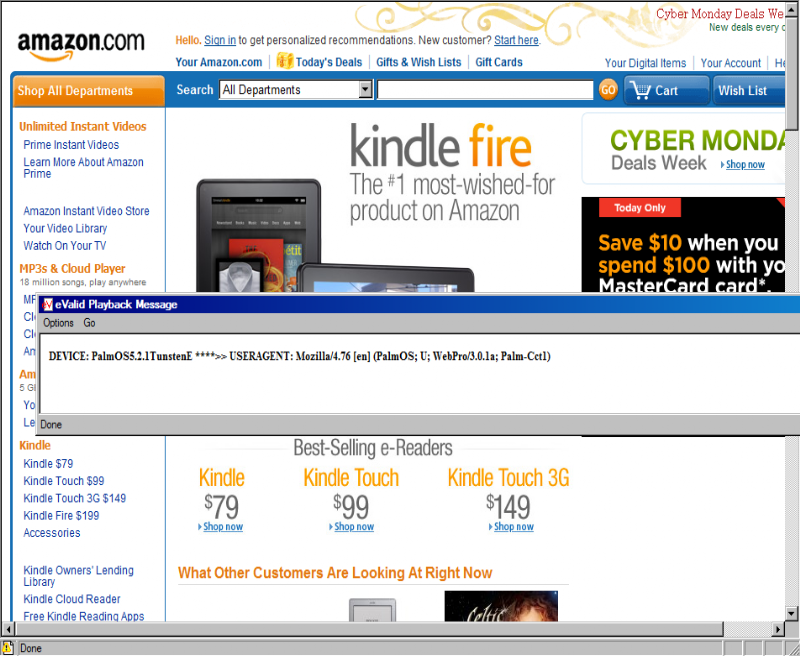Click the security warning icon in status bar
The image size is (800, 656).
tap(7, 648)
